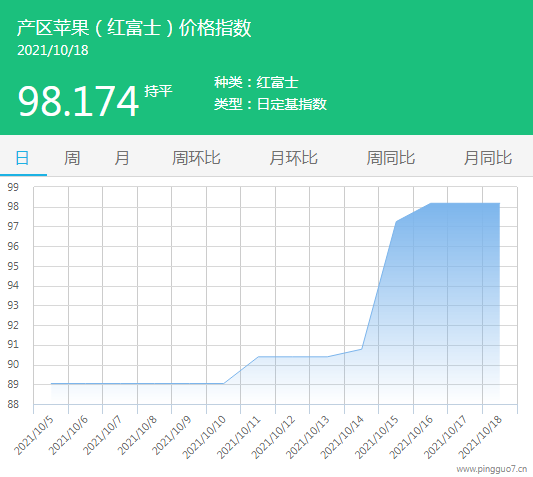Open the 月环比 tab
This screenshot has height=477, width=533.
click(x=294, y=158)
